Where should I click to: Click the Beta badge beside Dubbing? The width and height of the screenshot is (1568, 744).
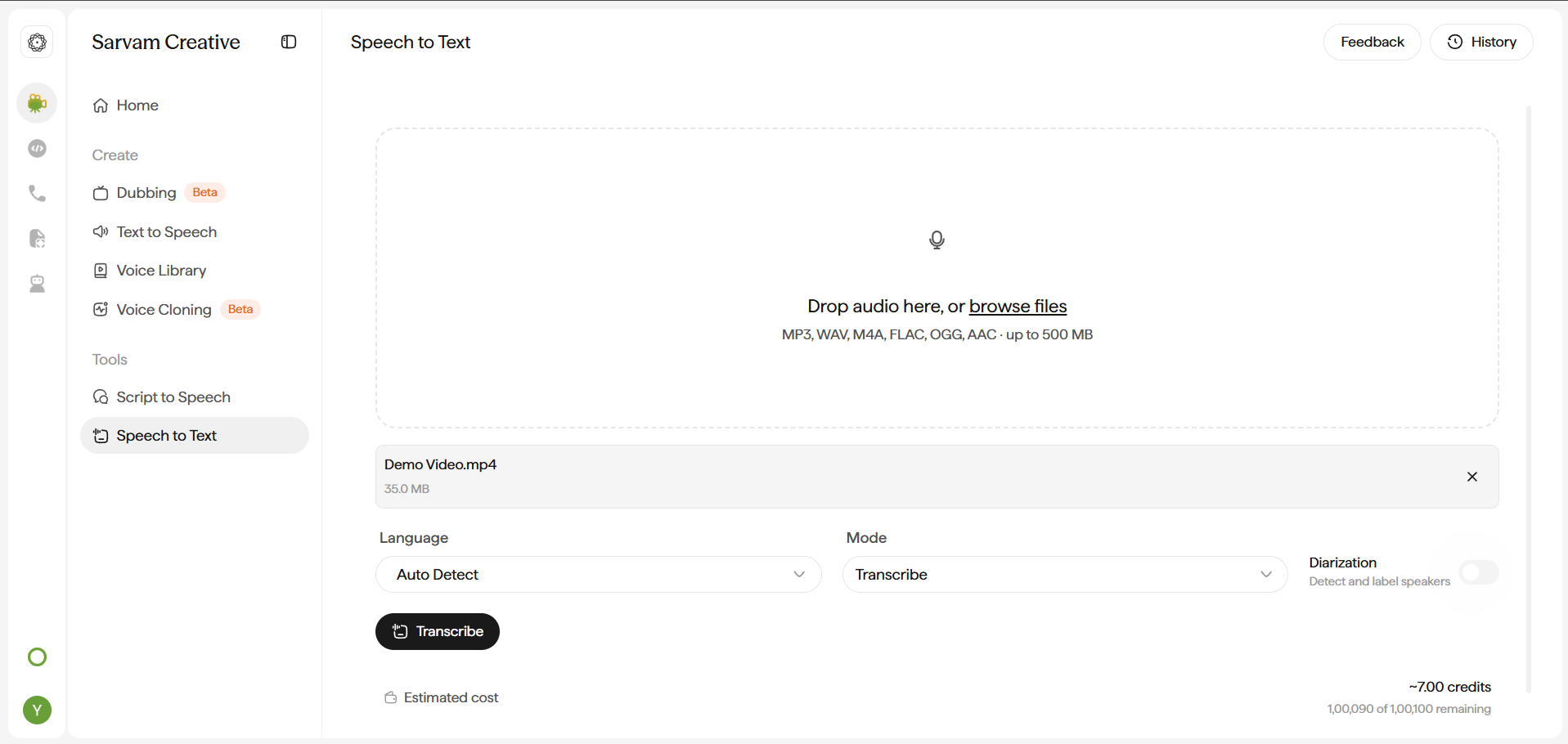click(204, 192)
